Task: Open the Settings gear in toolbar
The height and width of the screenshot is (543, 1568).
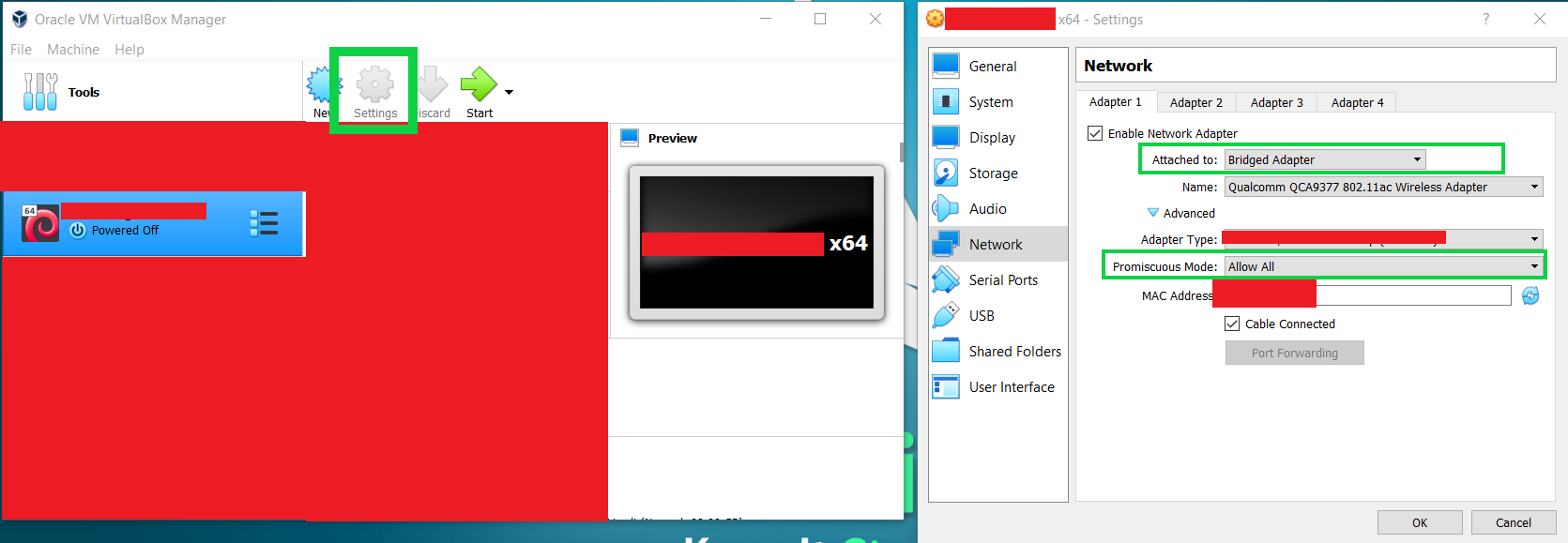Action: click(x=375, y=86)
